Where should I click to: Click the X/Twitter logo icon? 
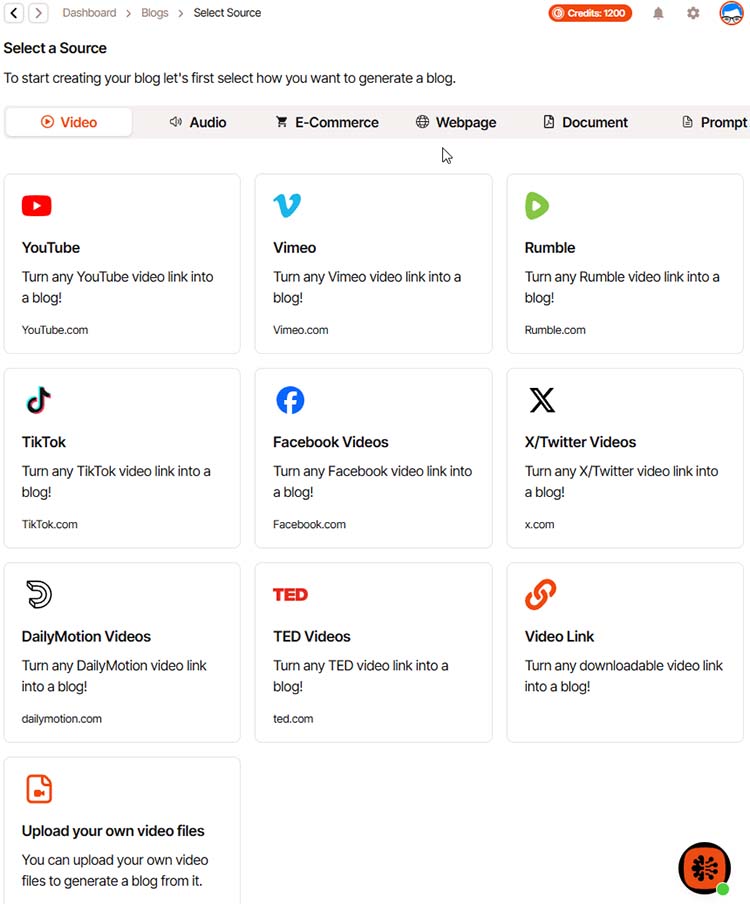(542, 400)
